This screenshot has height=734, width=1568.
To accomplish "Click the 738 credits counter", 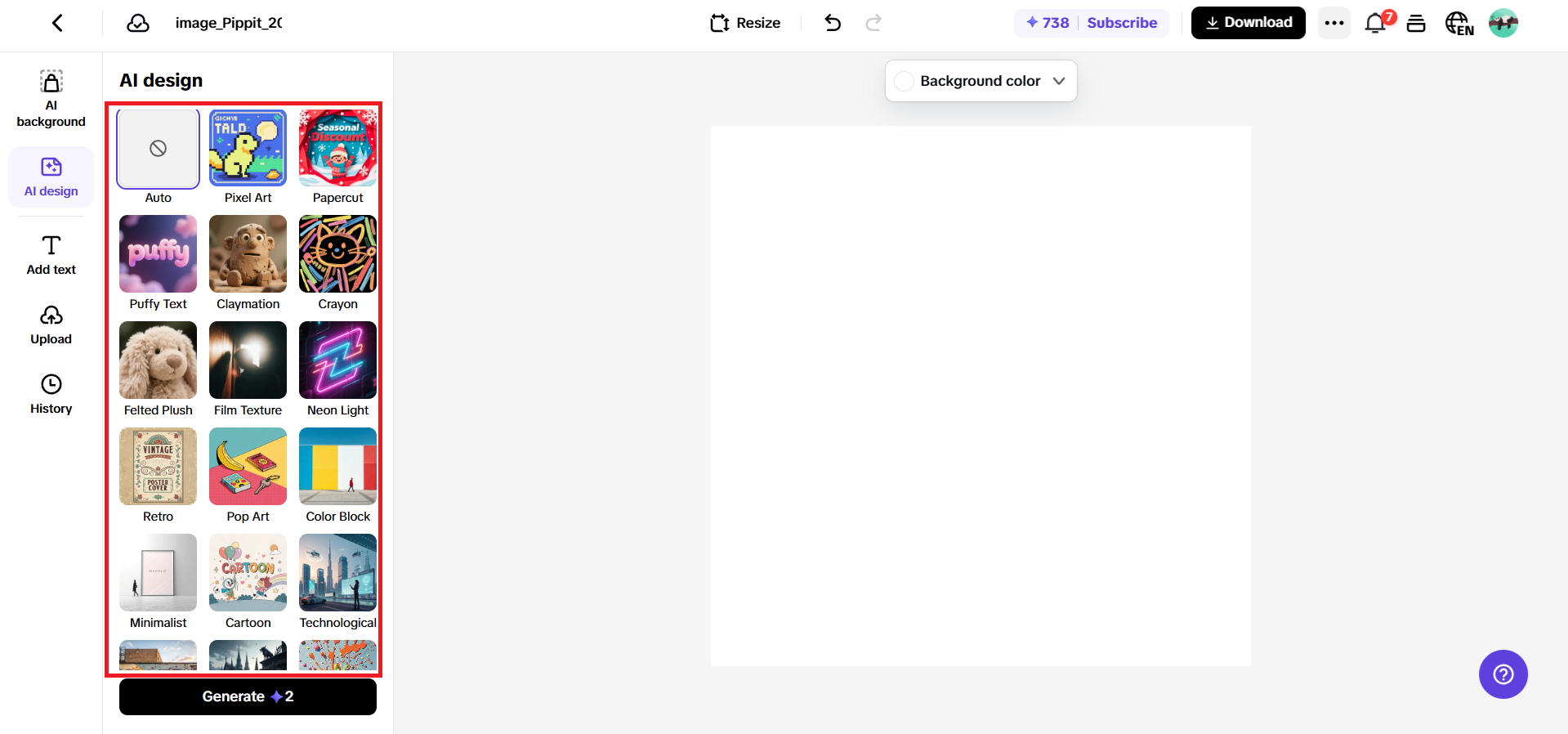I will (1048, 23).
